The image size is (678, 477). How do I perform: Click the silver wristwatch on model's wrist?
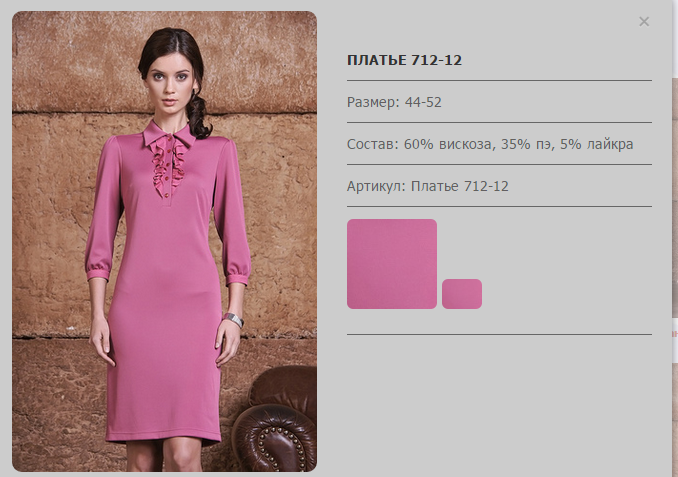click(x=234, y=320)
